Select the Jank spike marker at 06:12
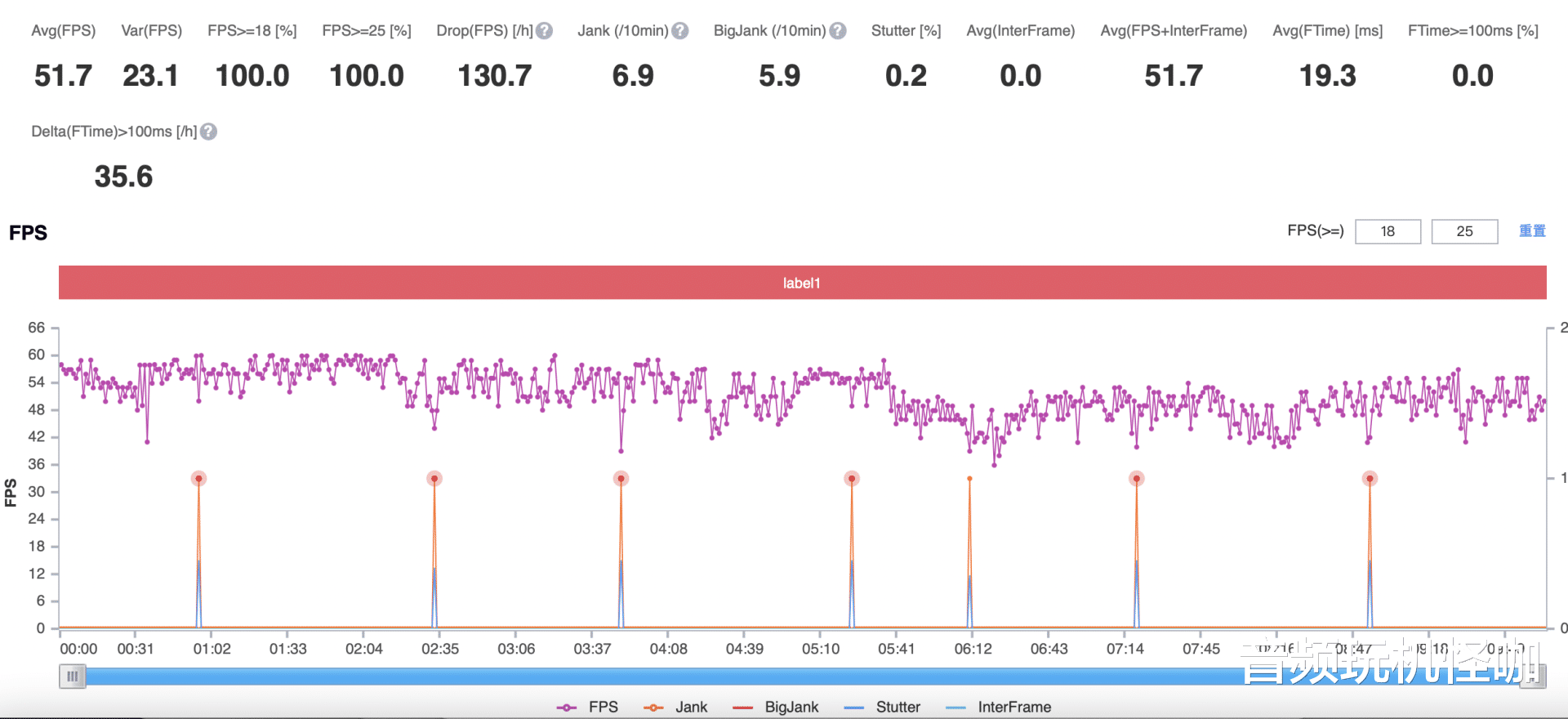This screenshot has width=1568, height=719. coord(969,479)
